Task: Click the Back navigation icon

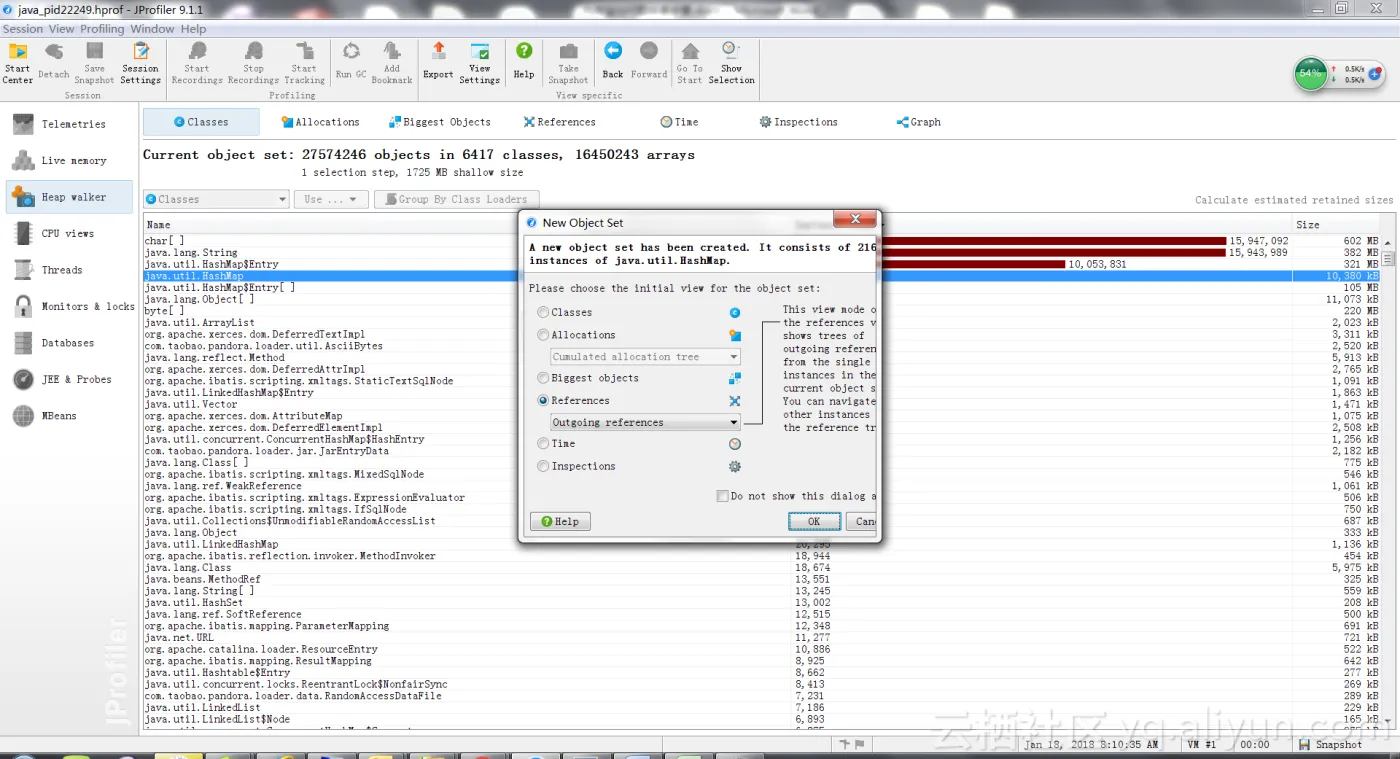Action: 613,60
